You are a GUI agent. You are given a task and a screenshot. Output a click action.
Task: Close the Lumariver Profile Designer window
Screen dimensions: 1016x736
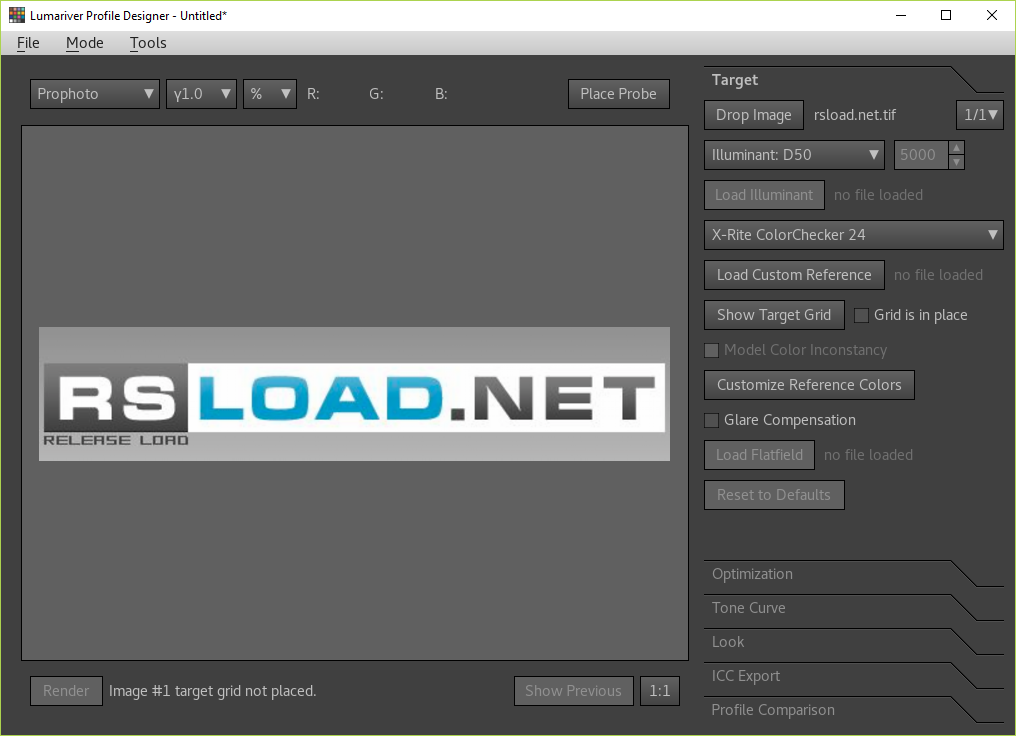pyautogui.click(x=991, y=15)
